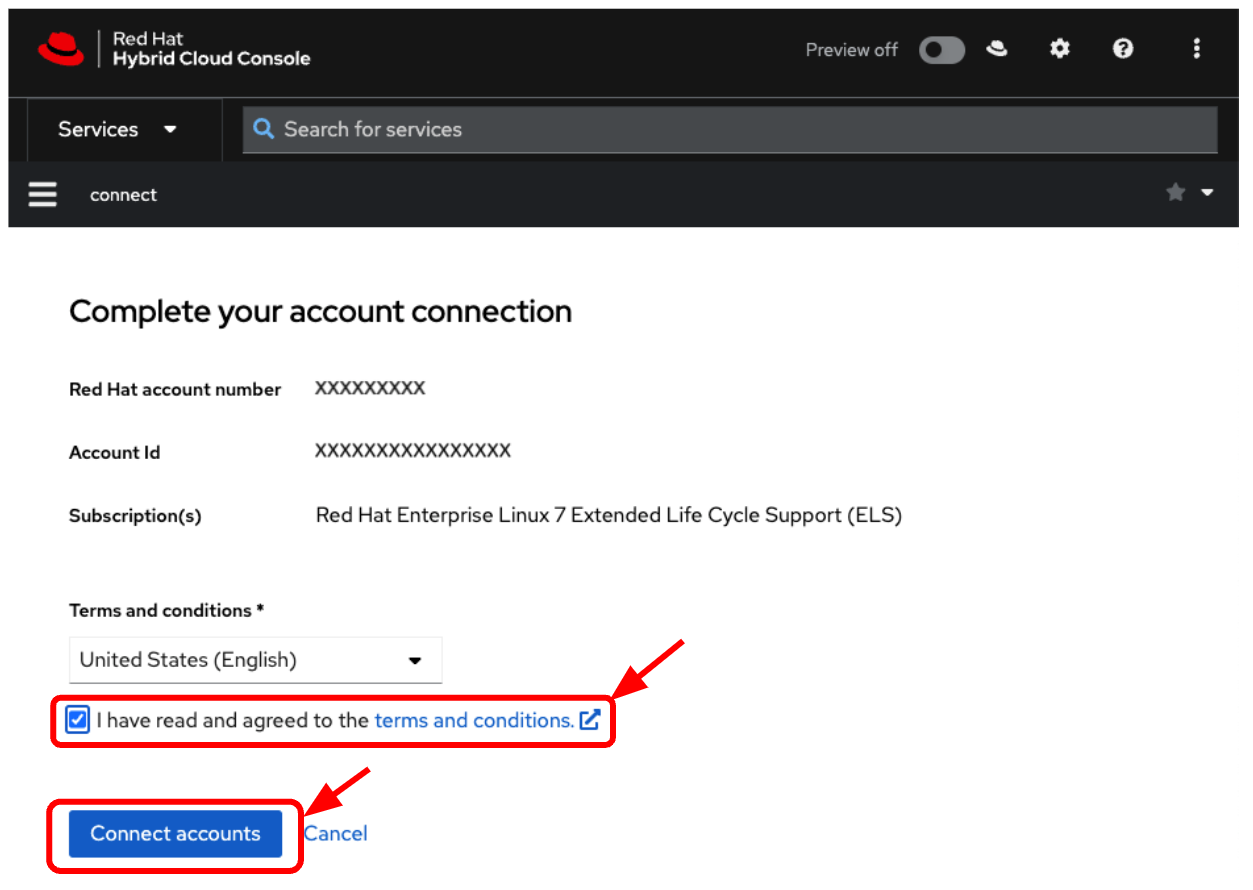Open the hamburger navigation menu
This screenshot has width=1253, height=890.
tap(43, 194)
